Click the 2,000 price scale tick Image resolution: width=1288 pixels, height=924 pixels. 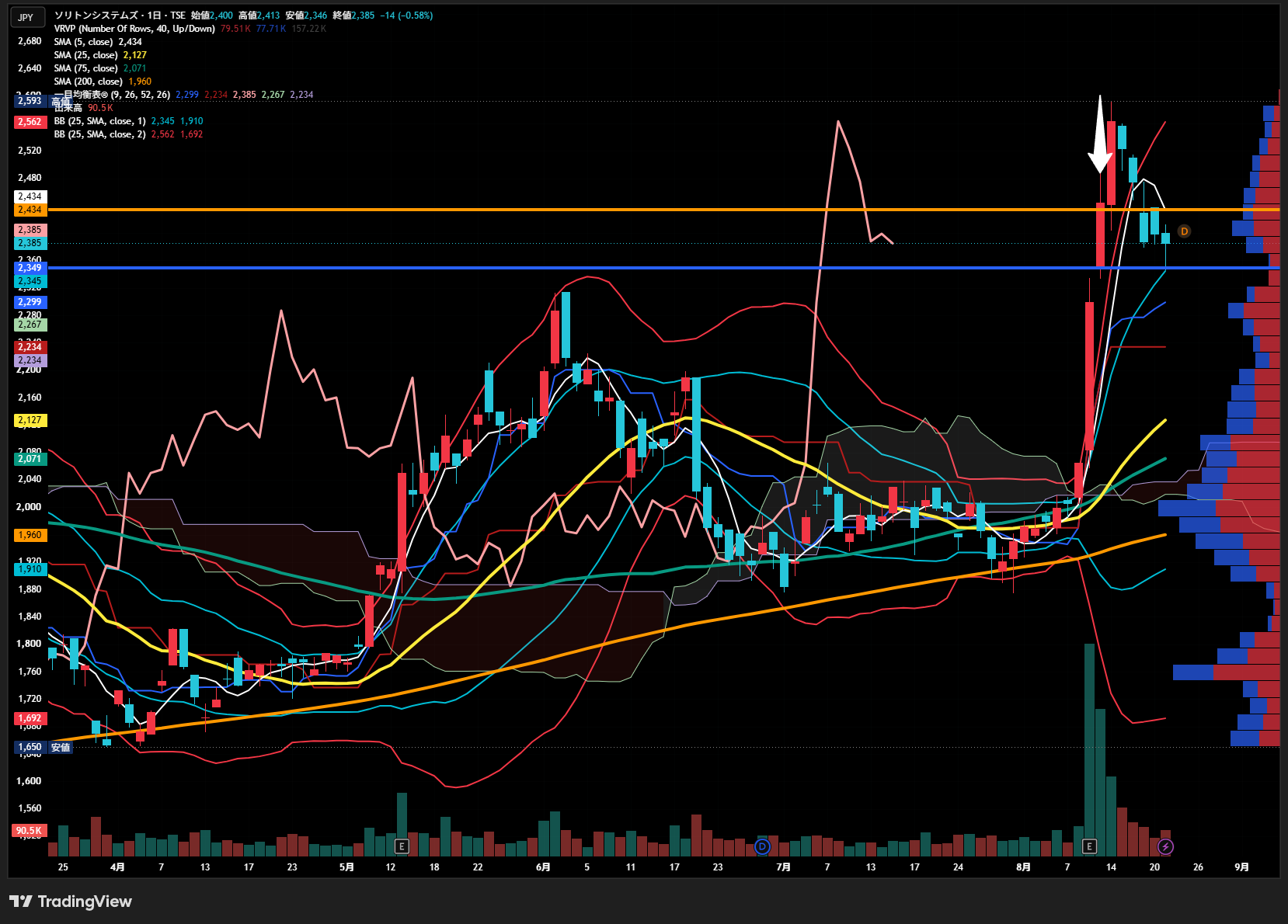pos(30,507)
